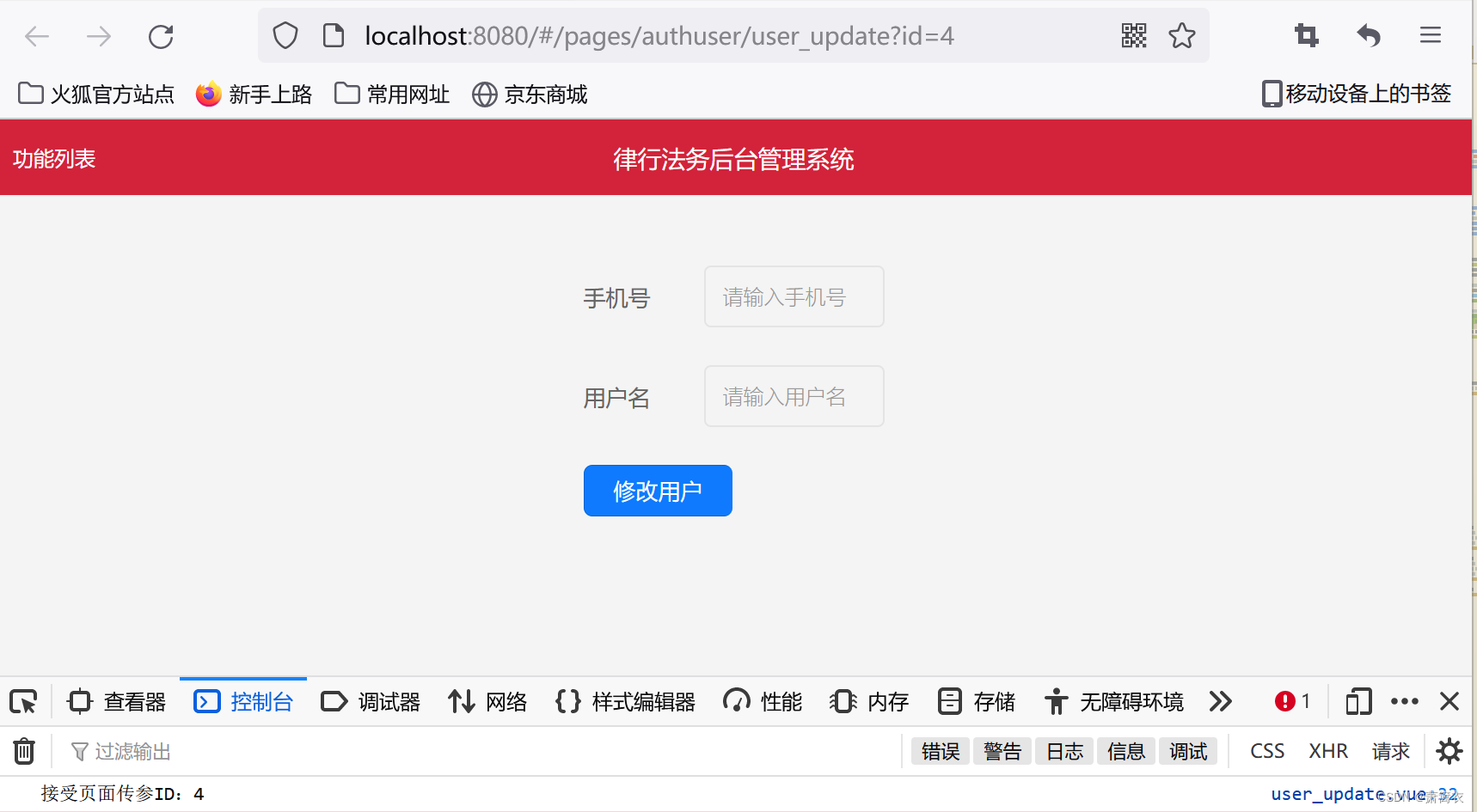Viewport: 1477px width, 812px height.
Task: Select the 接受页面传参ID: 4 log message
Action: click(x=122, y=794)
